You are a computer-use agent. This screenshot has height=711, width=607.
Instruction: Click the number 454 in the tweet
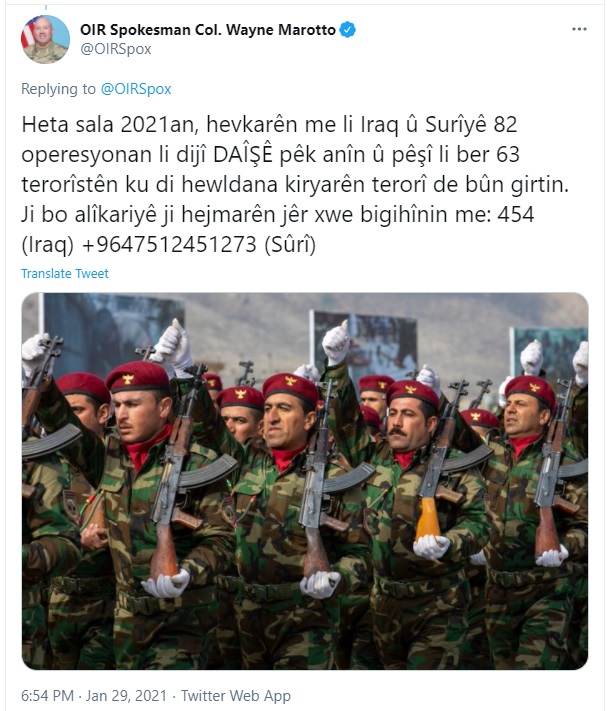click(516, 214)
